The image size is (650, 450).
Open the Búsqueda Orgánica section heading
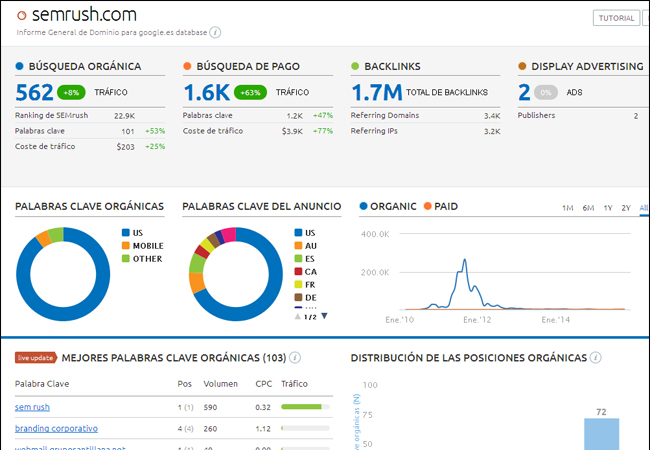[x=85, y=66]
